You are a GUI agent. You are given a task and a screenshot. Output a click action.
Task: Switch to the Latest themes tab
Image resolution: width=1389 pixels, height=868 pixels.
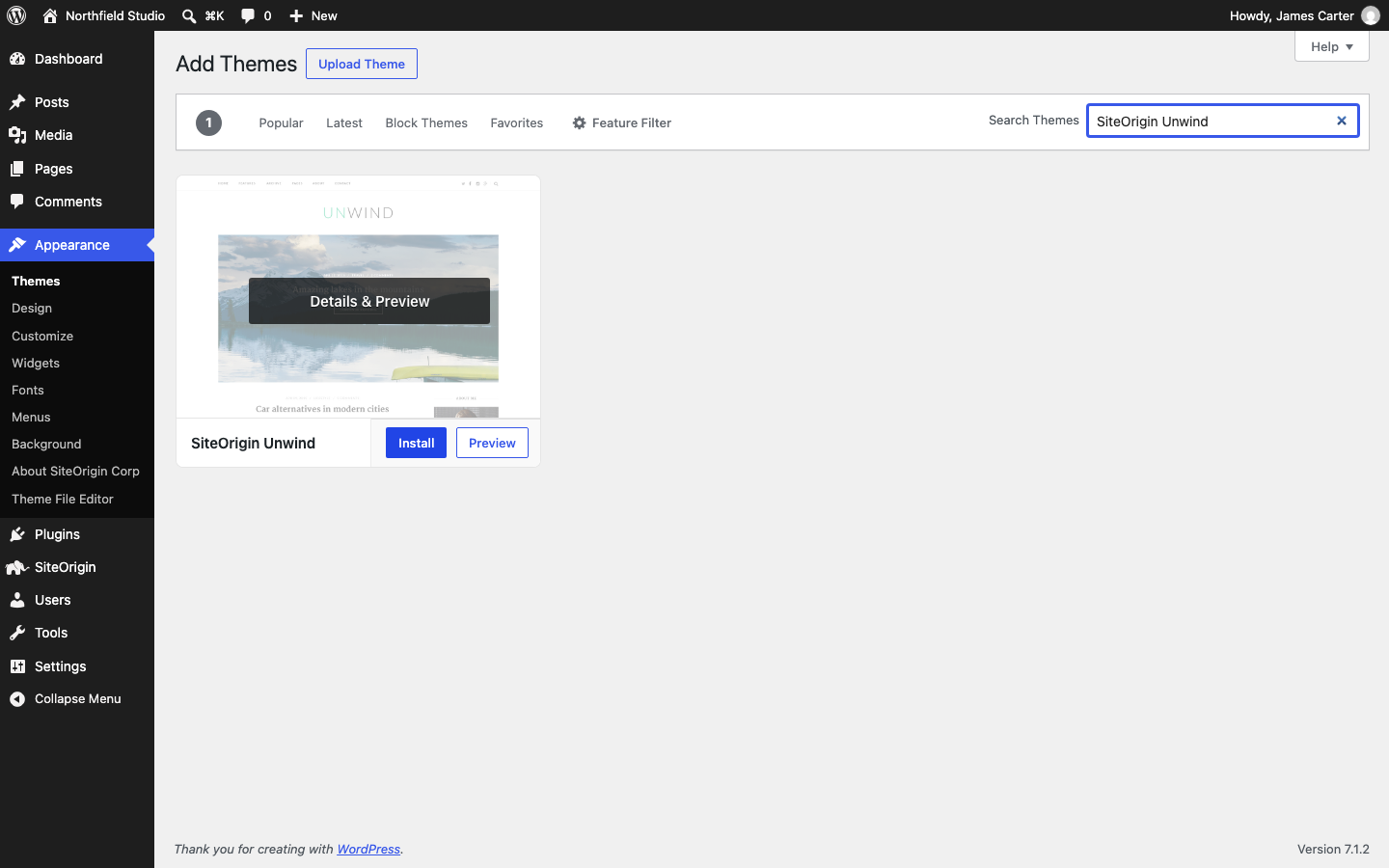tap(344, 122)
